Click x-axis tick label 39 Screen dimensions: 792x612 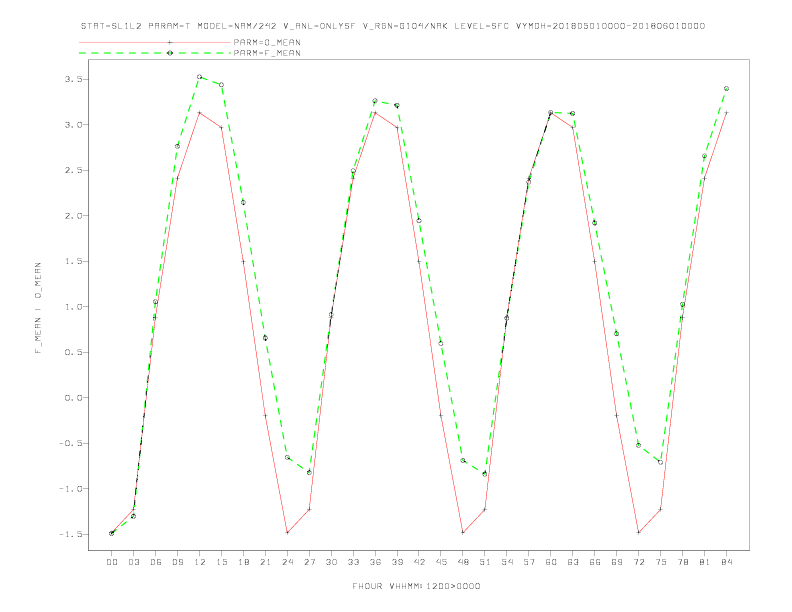[x=397, y=562]
